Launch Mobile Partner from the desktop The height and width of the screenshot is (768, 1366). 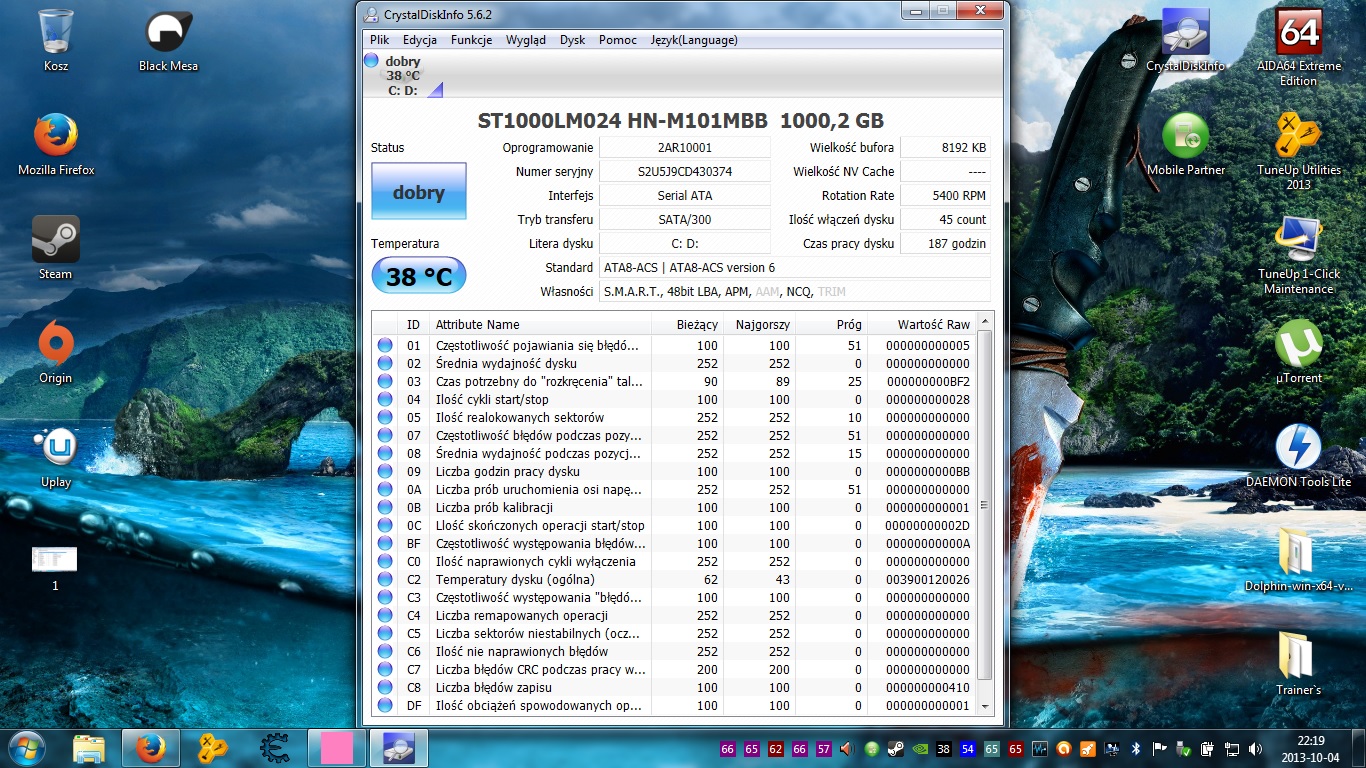[1185, 145]
